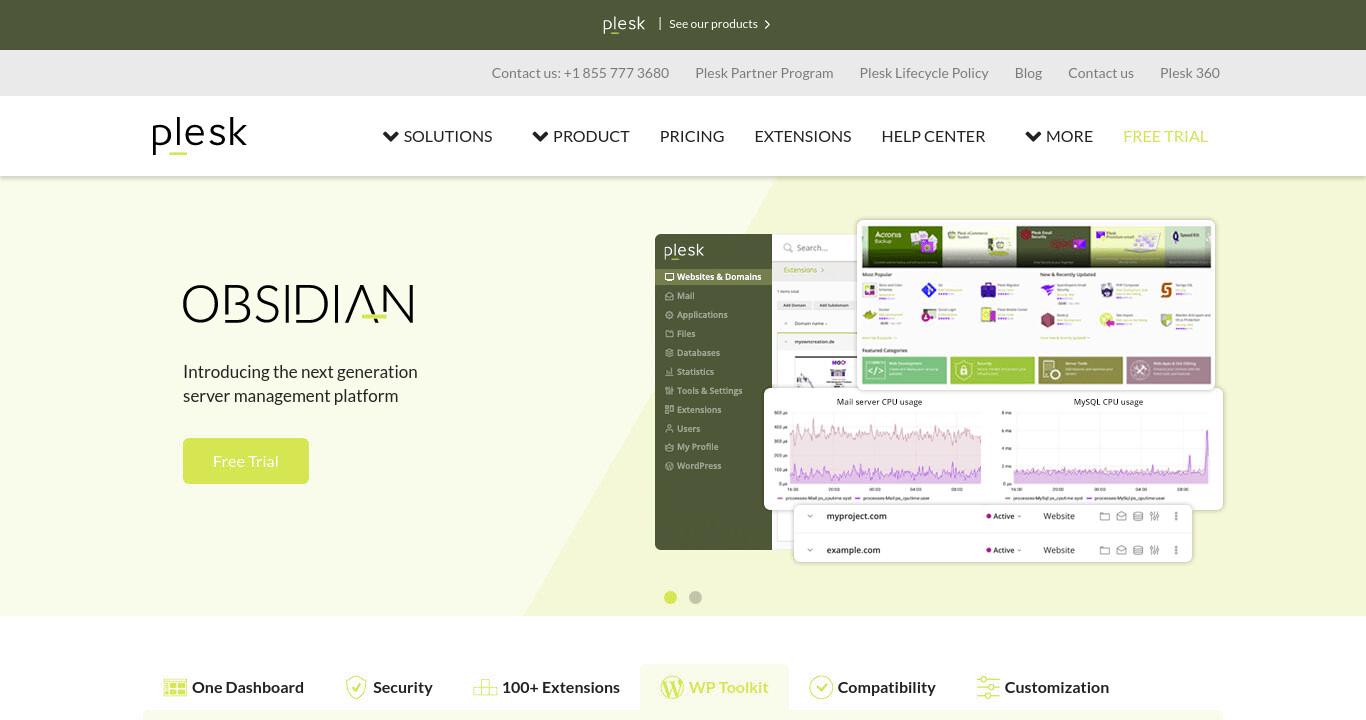Click Statistics in the screenshot sidebar
This screenshot has height=720, width=1366.
[x=689, y=372]
